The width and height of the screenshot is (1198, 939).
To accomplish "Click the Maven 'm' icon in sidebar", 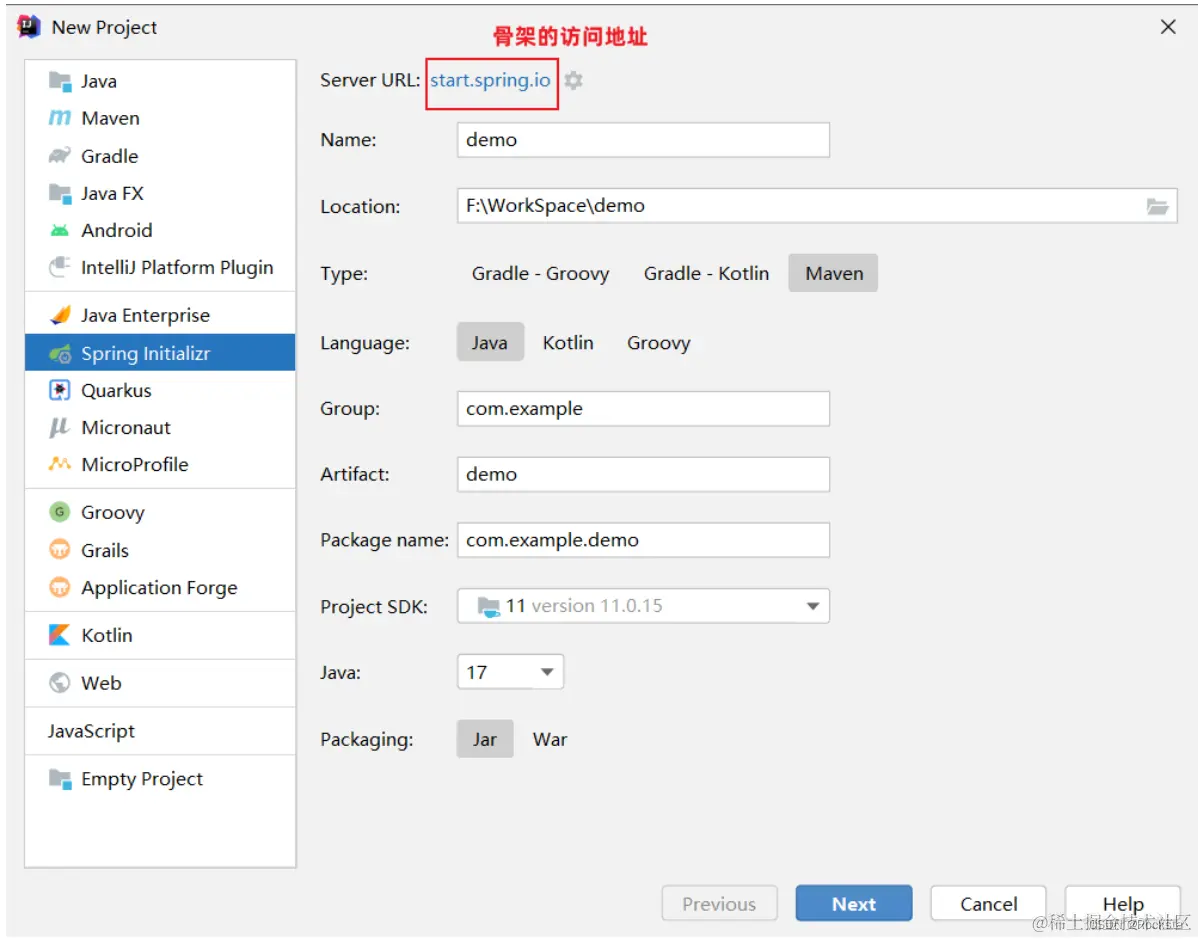I will pos(60,118).
